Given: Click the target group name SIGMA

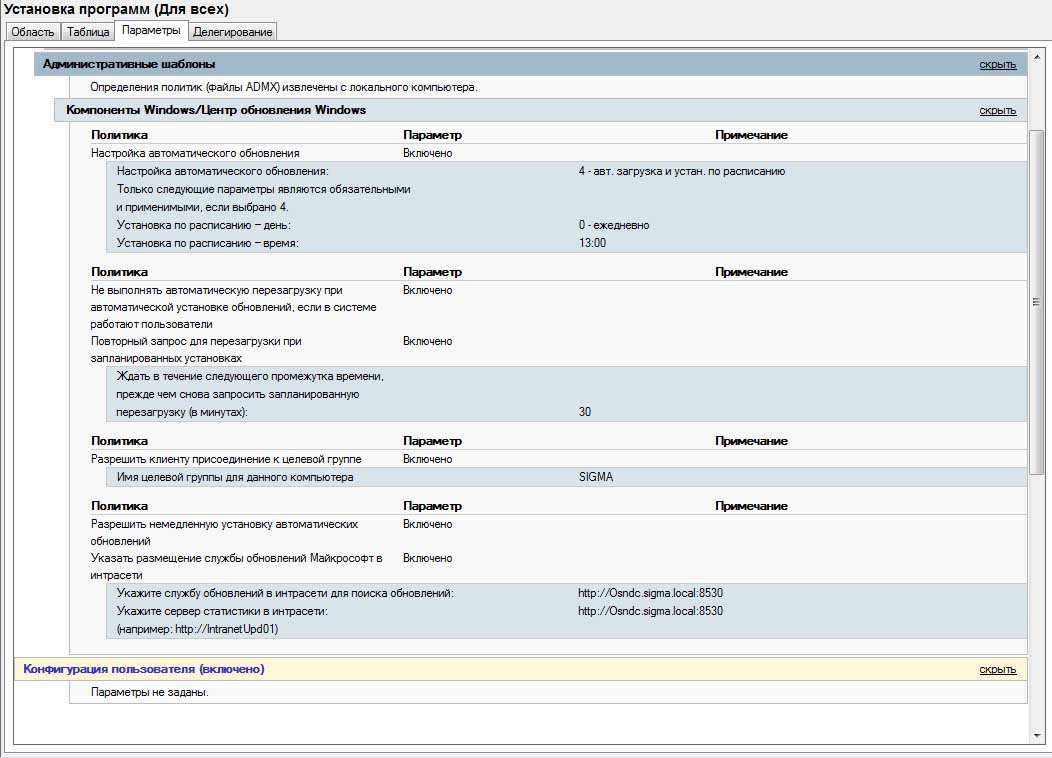Looking at the screenshot, I should (596, 477).
